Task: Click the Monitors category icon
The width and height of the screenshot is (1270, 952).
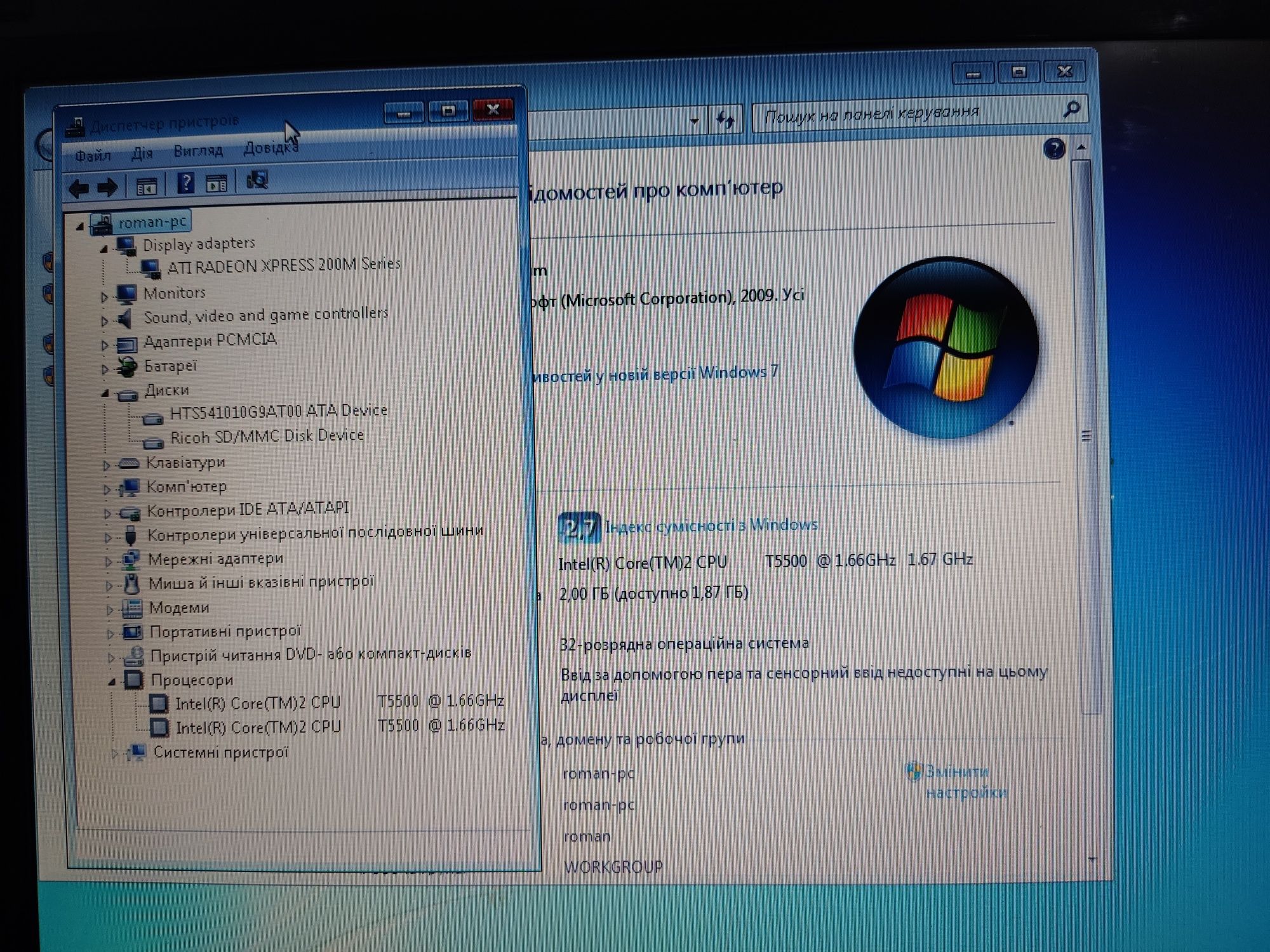Action: click(x=126, y=294)
